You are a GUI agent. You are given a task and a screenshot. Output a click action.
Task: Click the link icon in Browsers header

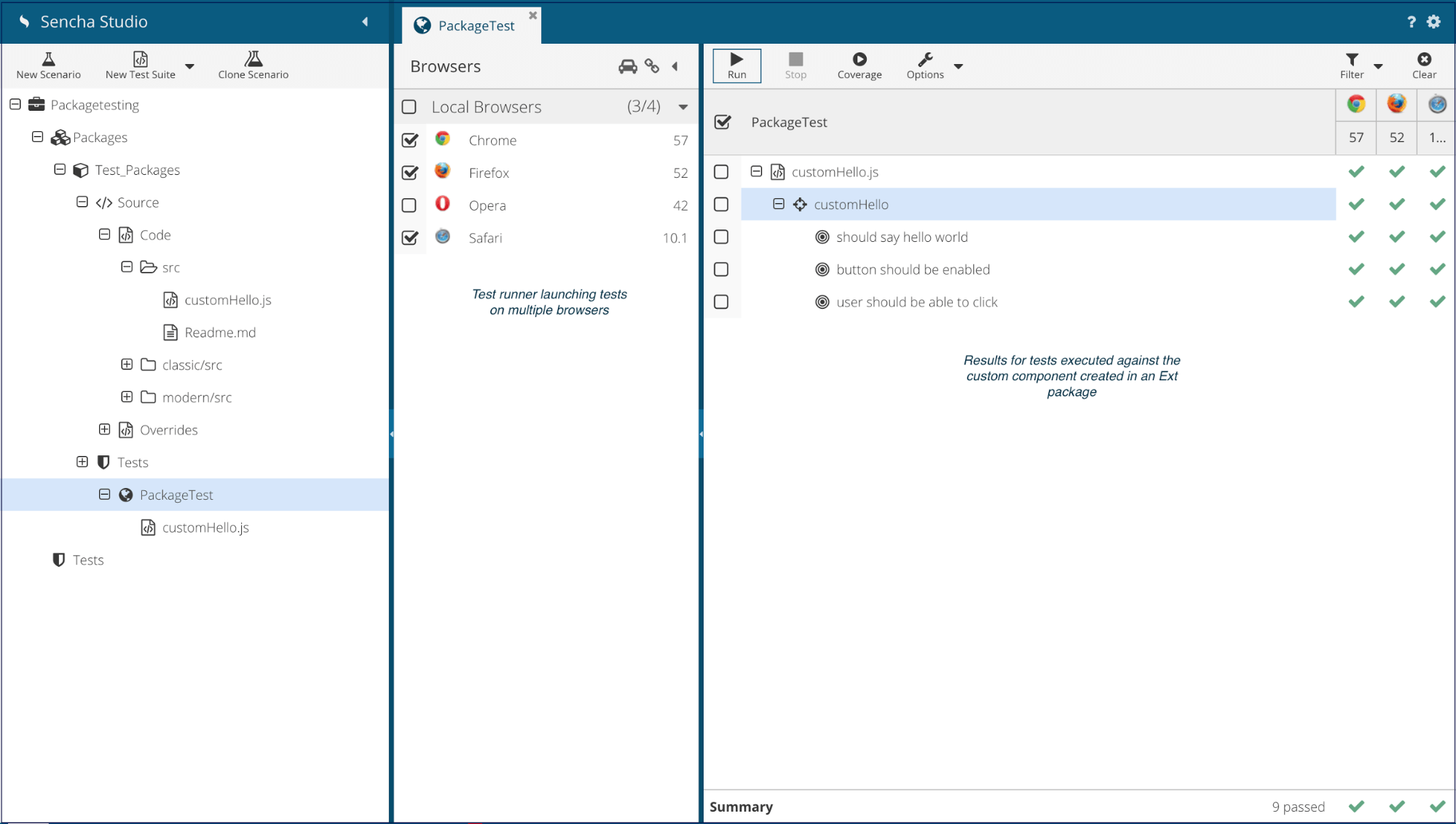click(652, 66)
